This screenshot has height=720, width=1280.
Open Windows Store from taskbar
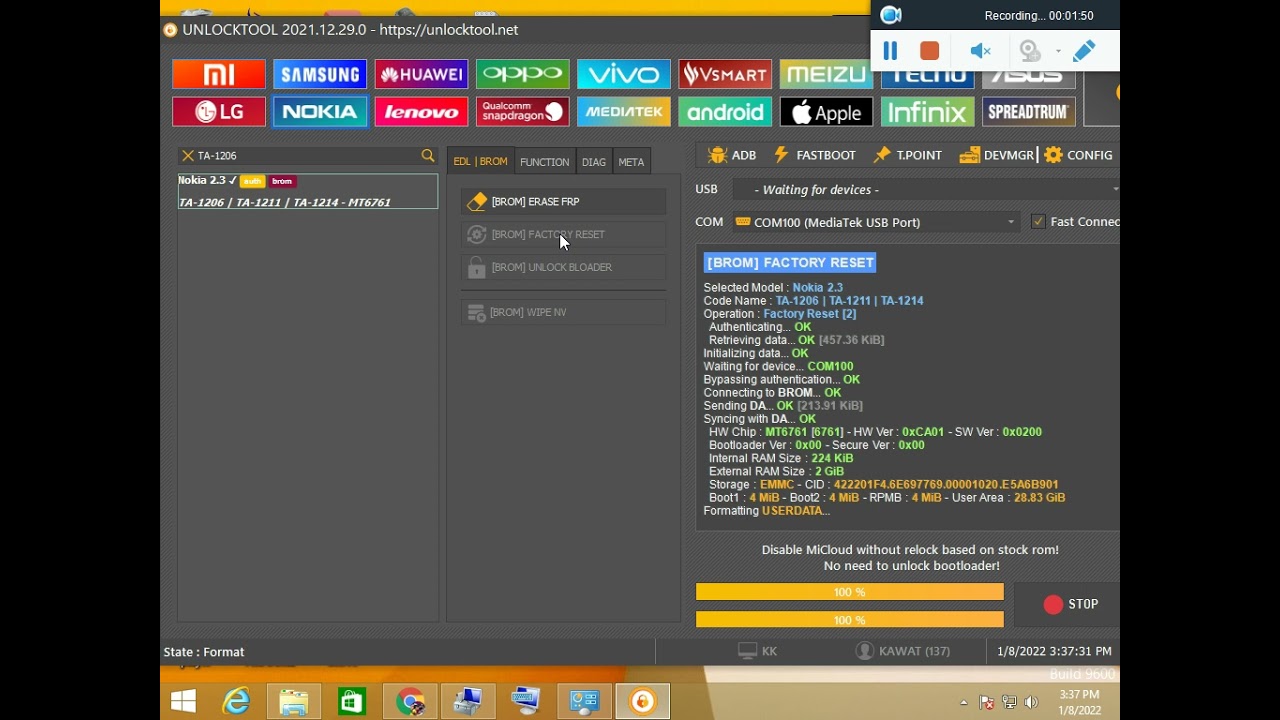pos(352,701)
